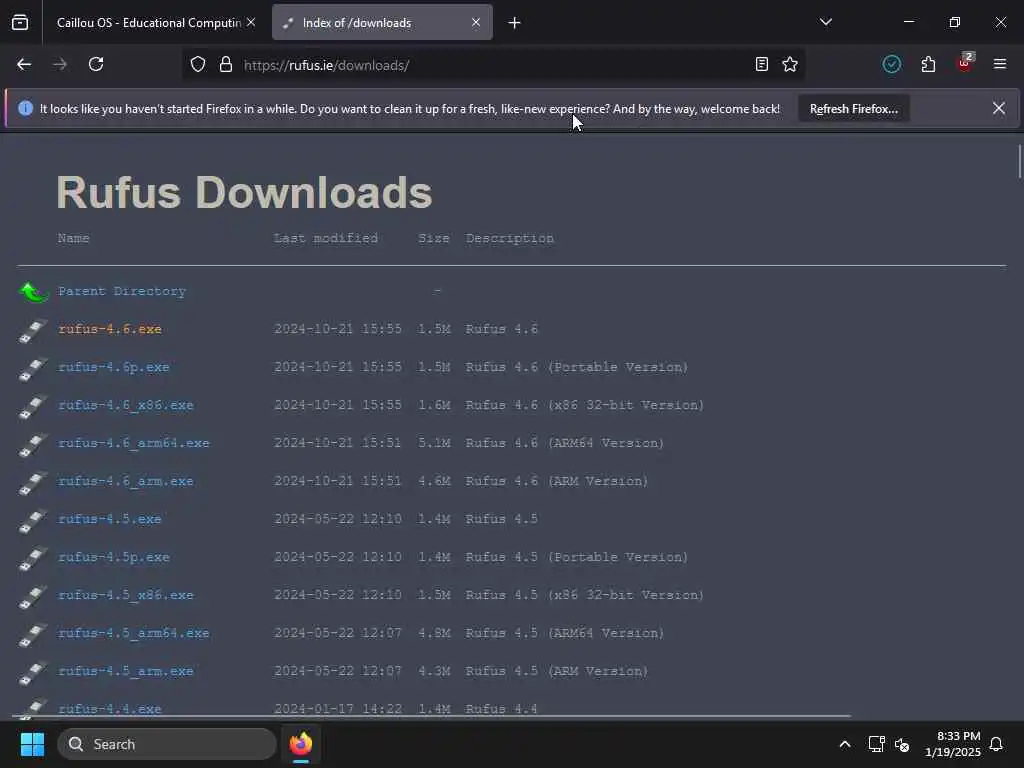Sort listing by Description header
The height and width of the screenshot is (768, 1024).
(510, 238)
